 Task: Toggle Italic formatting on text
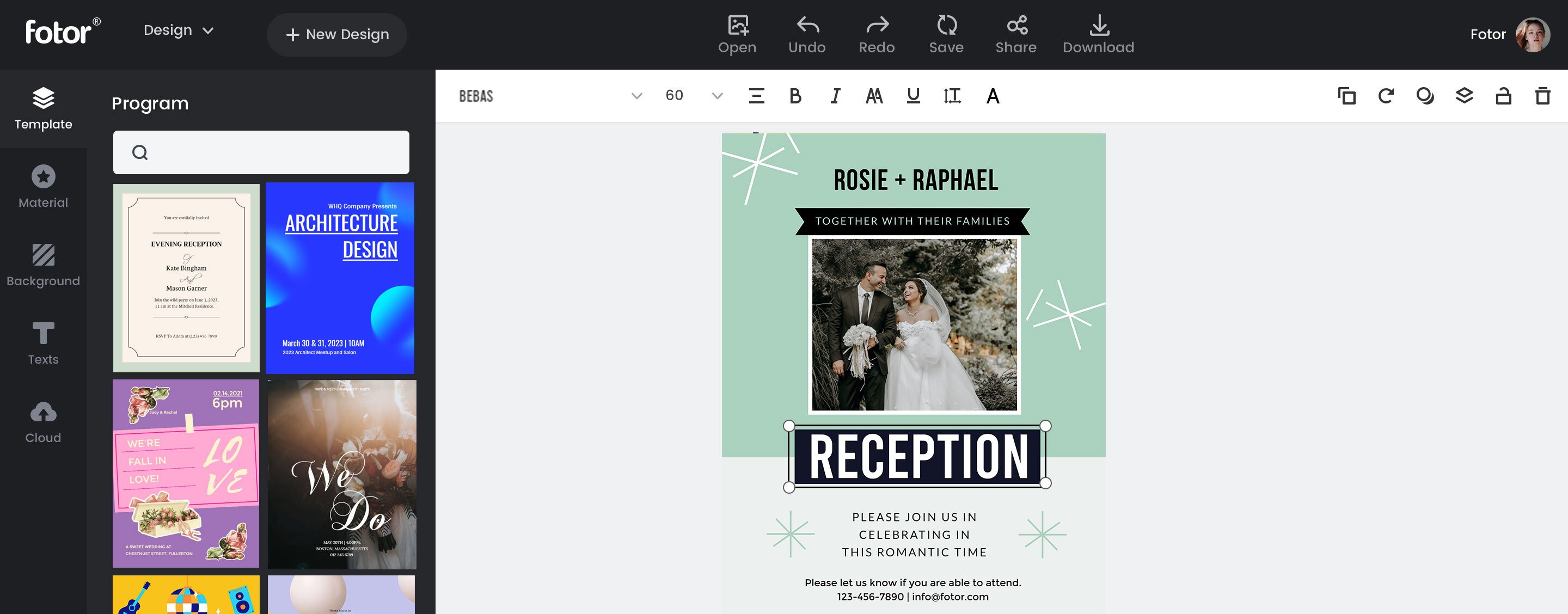coord(834,95)
